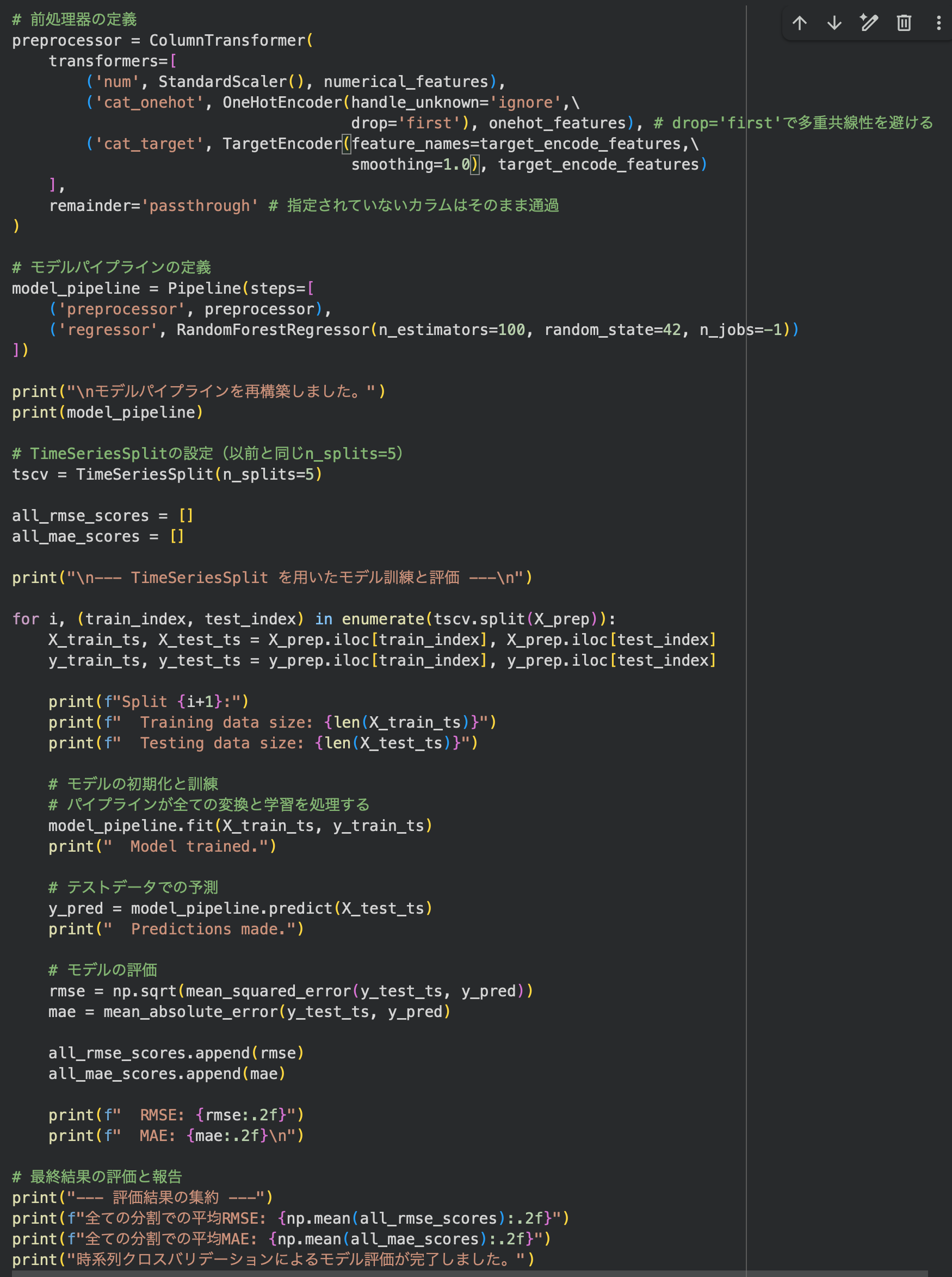Screen dimensions: 952x1277
Task: Open the AI edit magic pencil tool
Action: click(x=868, y=23)
